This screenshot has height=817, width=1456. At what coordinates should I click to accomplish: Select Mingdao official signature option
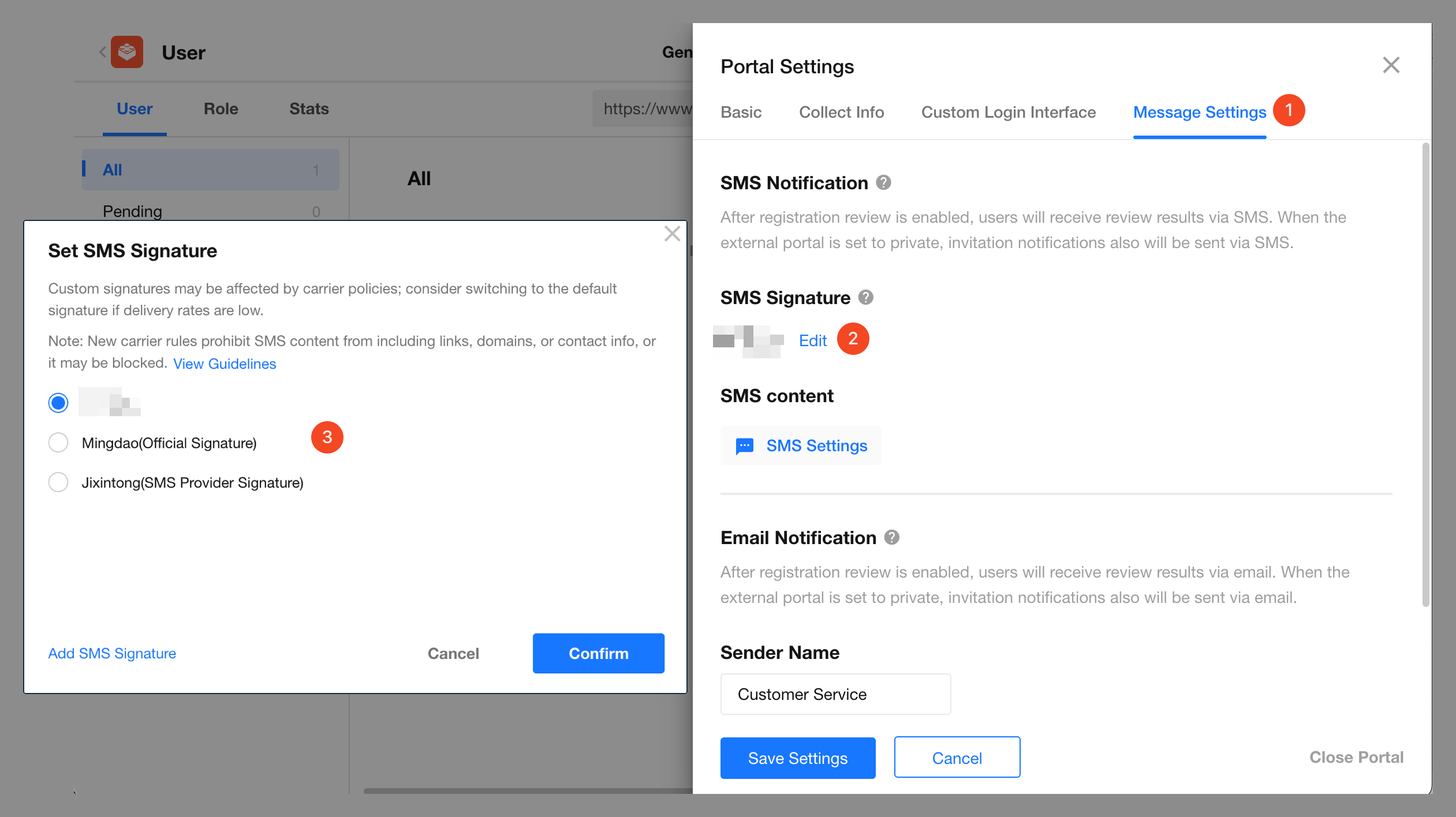click(58, 443)
